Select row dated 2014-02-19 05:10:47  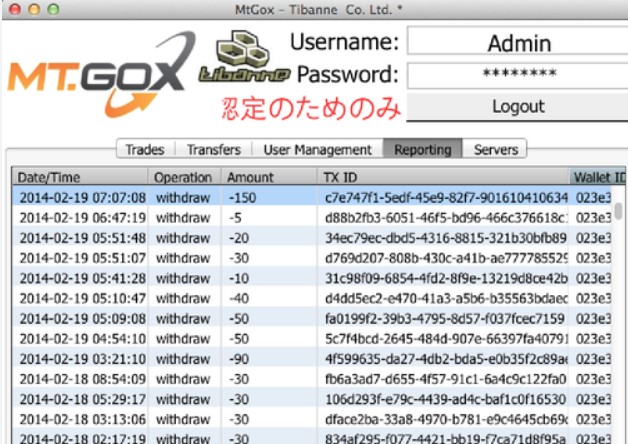312,298
